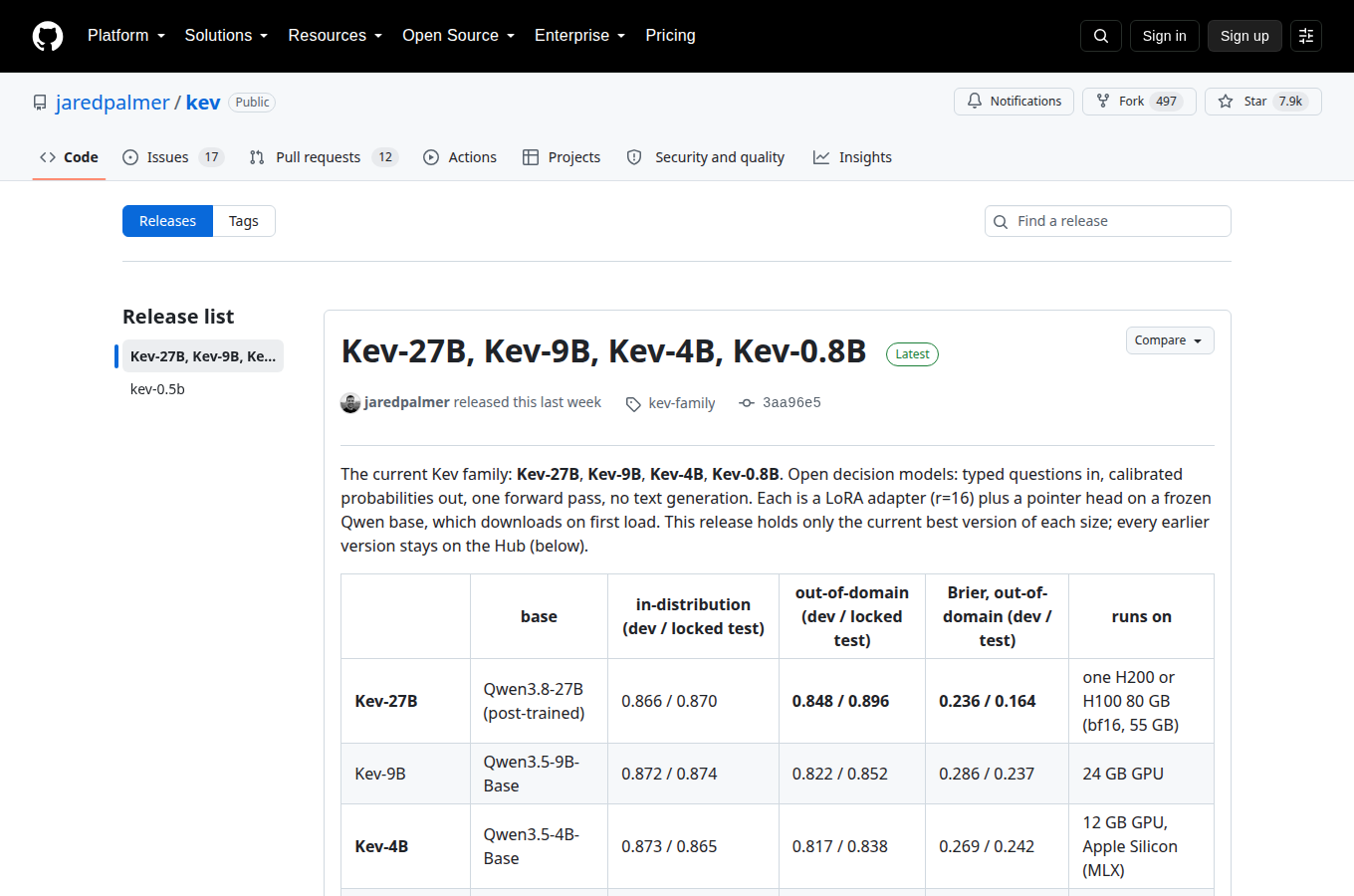The width and height of the screenshot is (1354, 896).
Task: Select kev-0.5b in release list
Action: (x=157, y=389)
